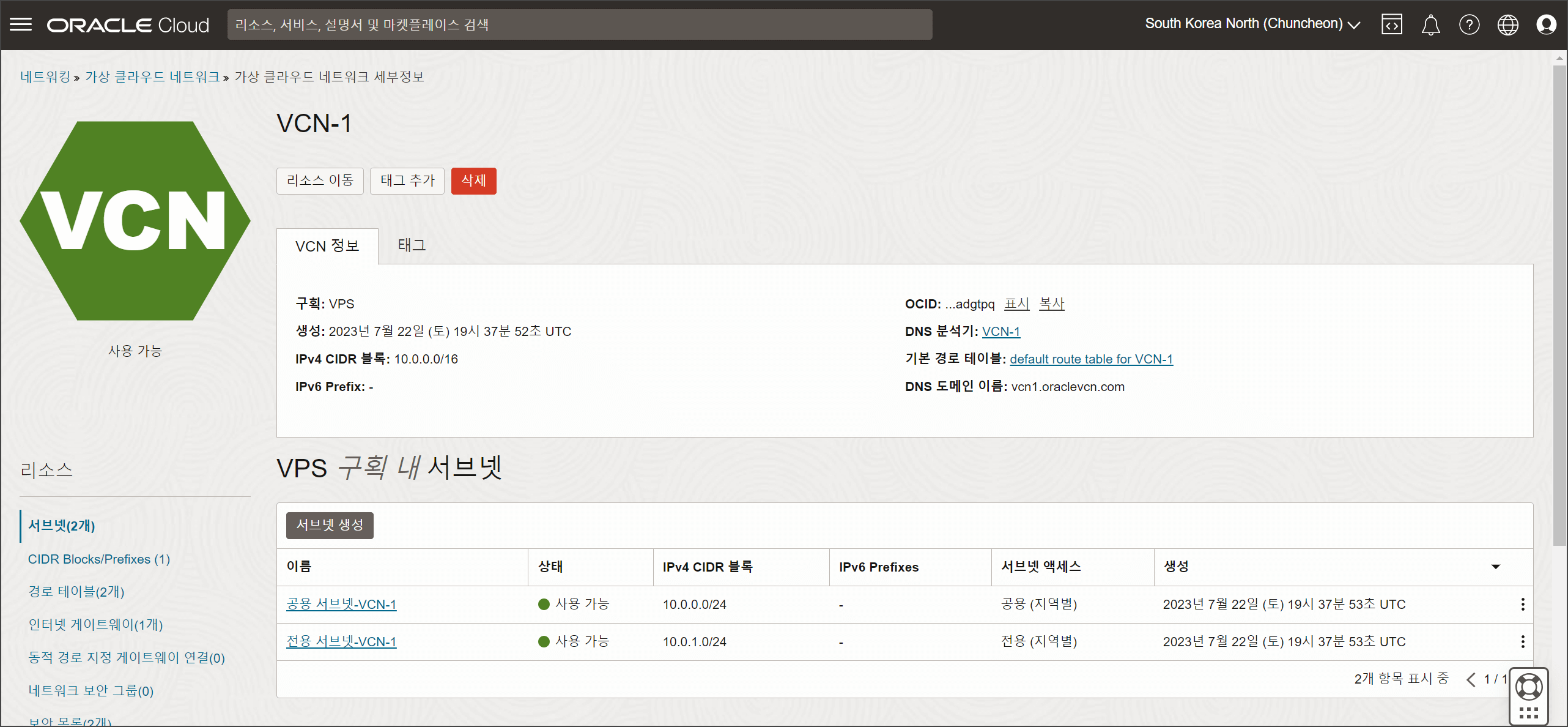Image resolution: width=1568 pixels, height=727 pixels.
Task: Switch to the 태그 tab
Action: point(412,245)
